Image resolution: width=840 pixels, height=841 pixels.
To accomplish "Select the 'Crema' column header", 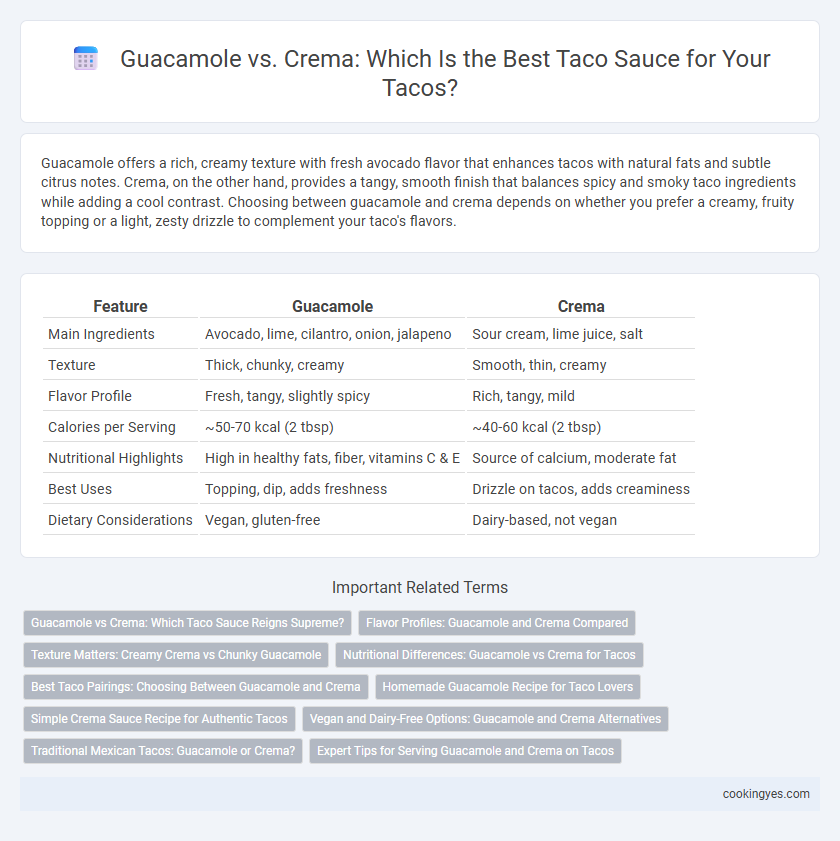I will [581, 306].
